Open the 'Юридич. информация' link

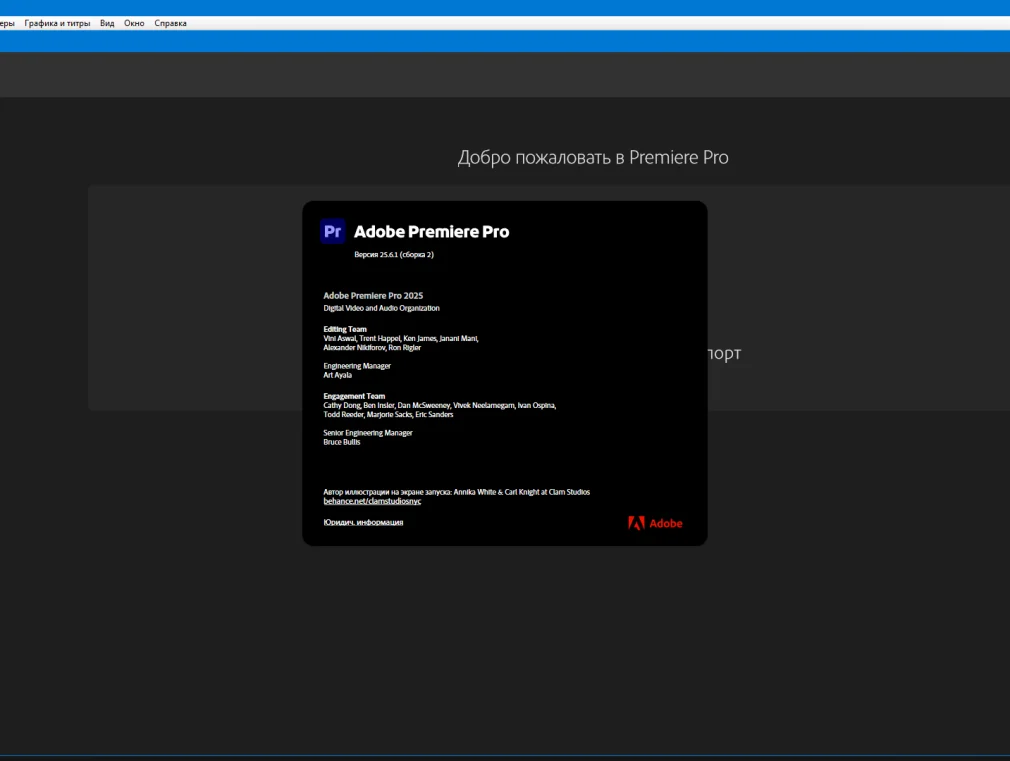coord(363,522)
